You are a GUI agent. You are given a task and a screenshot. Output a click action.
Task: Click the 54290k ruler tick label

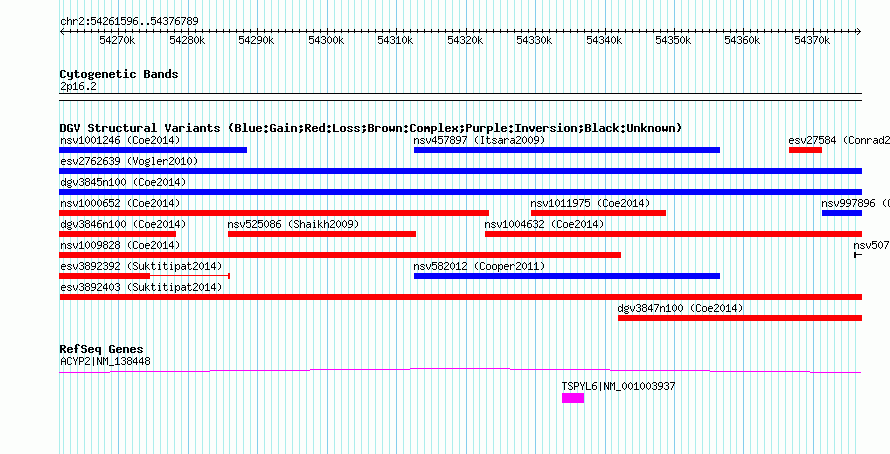pos(256,40)
